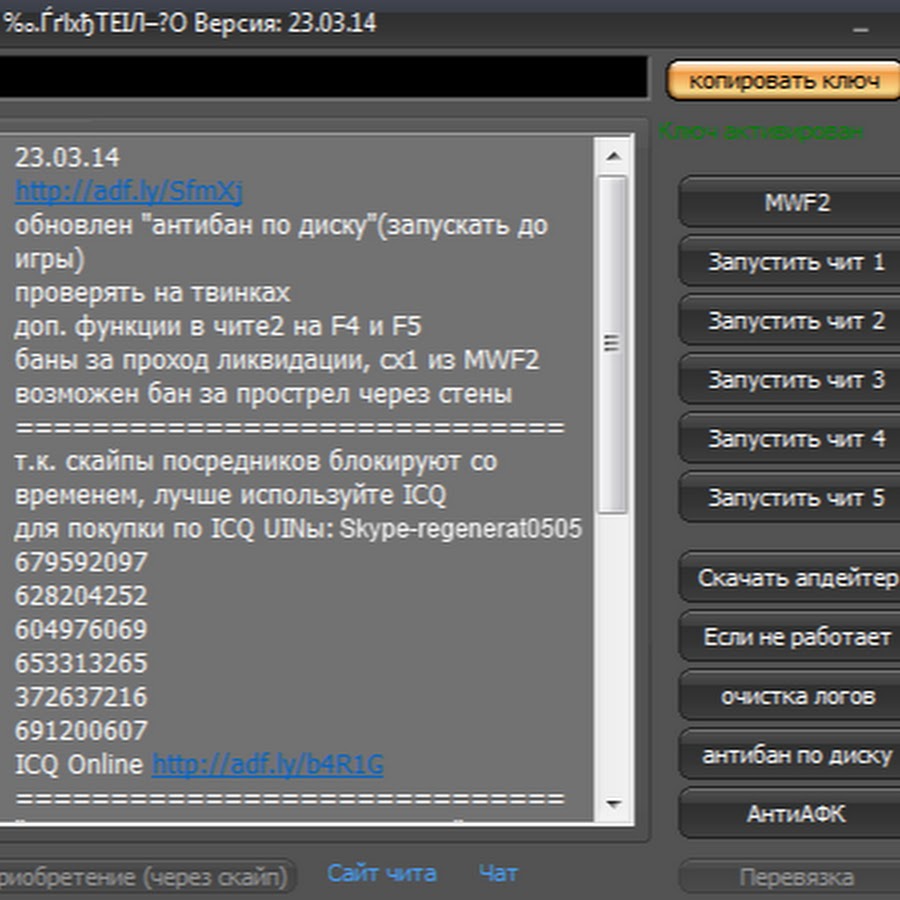Screen dimensions: 900x900
Task: Click the scrollbar down arrow
Action: click(x=612, y=805)
